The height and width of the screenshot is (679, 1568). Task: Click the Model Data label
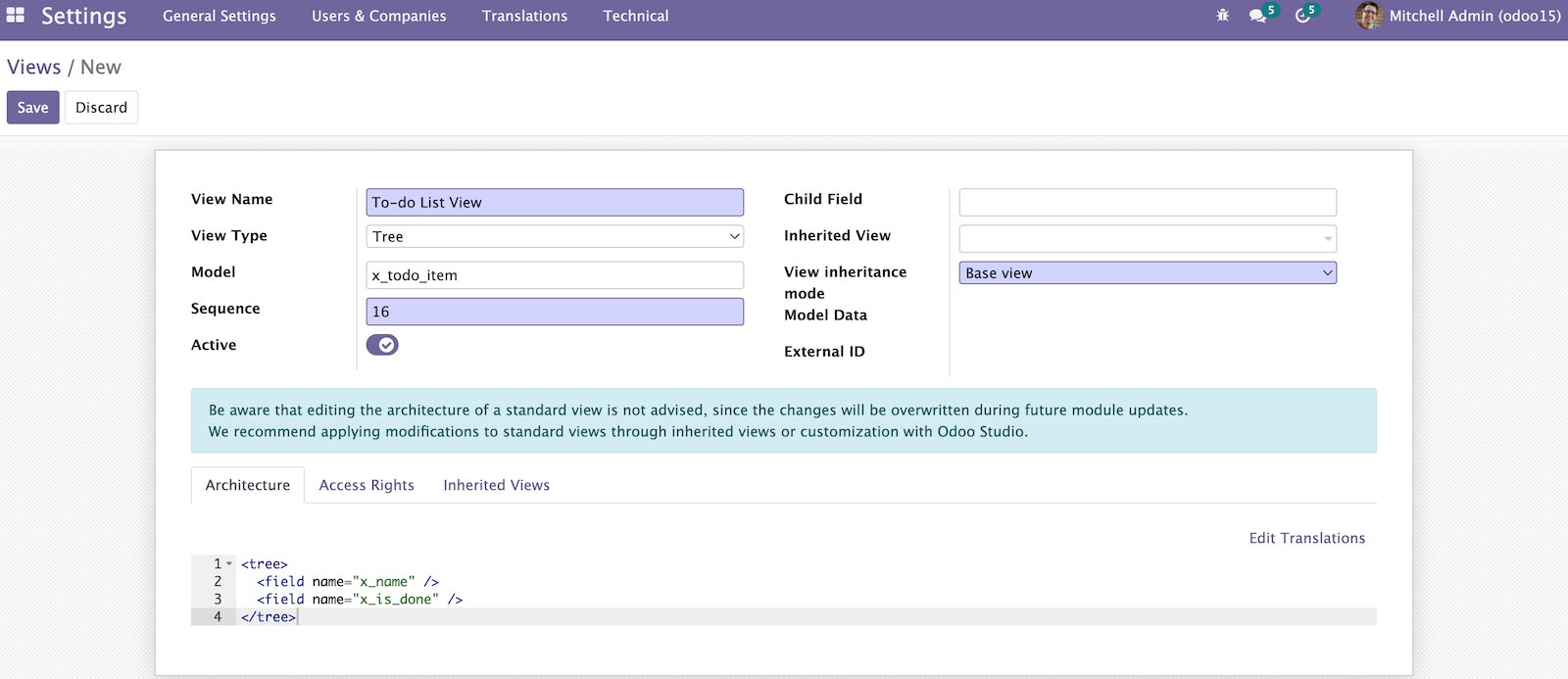[825, 315]
